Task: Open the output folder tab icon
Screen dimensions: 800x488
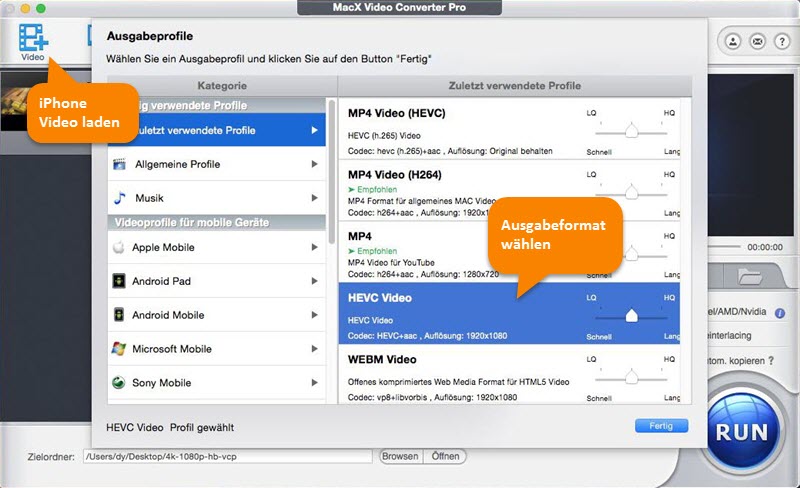Action: pyautogui.click(x=750, y=276)
